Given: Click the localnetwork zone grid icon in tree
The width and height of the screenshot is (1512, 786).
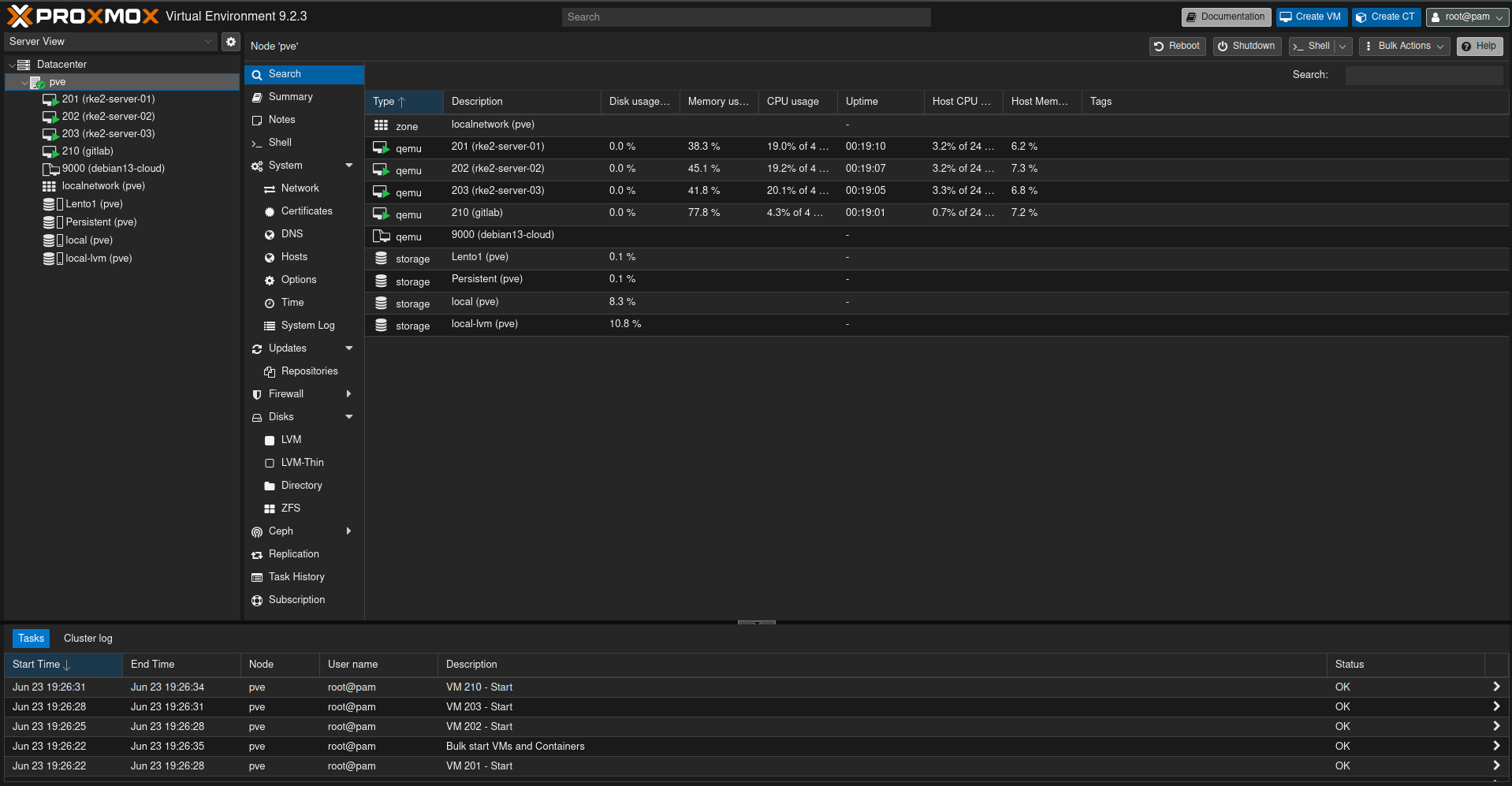Looking at the screenshot, I should (x=49, y=186).
